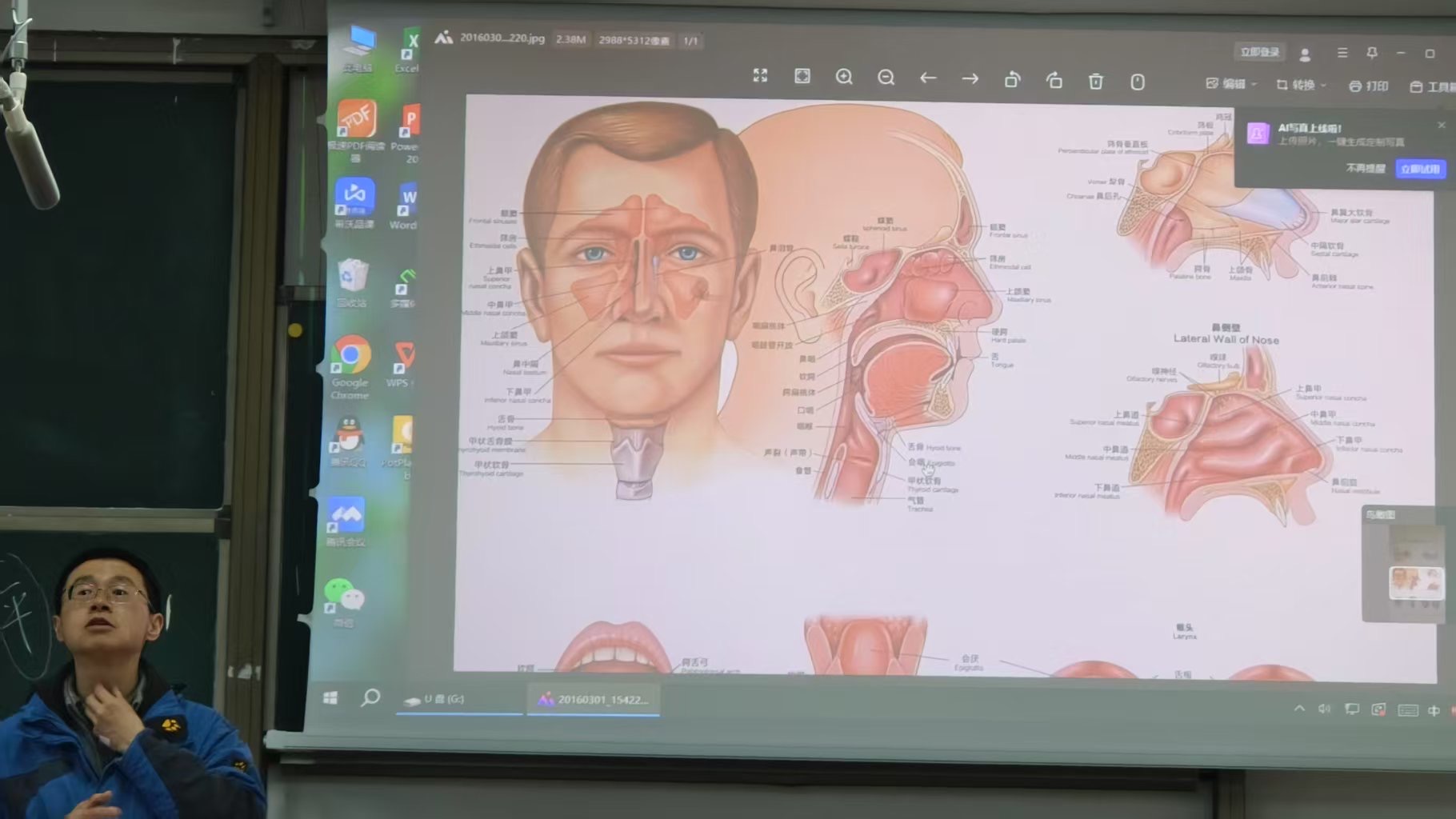Click the zoom out magnifier icon
The height and width of the screenshot is (819, 1456).
click(x=886, y=78)
